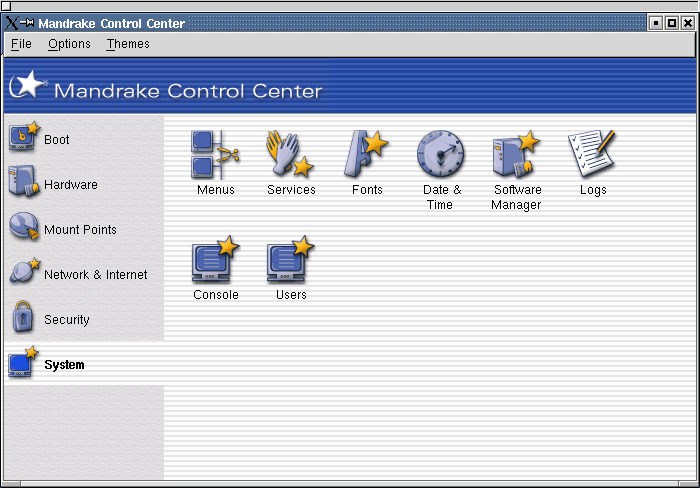Screen dimensions: 700x488
Task: Launch the Software Manager icon
Action: (516, 154)
